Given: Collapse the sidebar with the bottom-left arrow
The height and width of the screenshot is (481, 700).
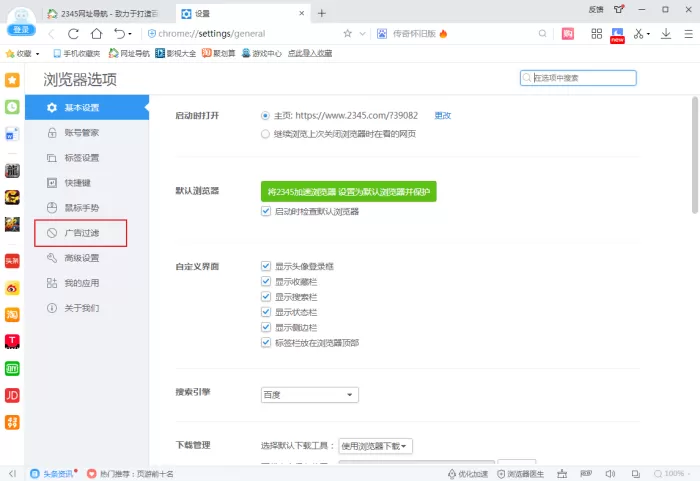Looking at the screenshot, I should click(x=12, y=473).
